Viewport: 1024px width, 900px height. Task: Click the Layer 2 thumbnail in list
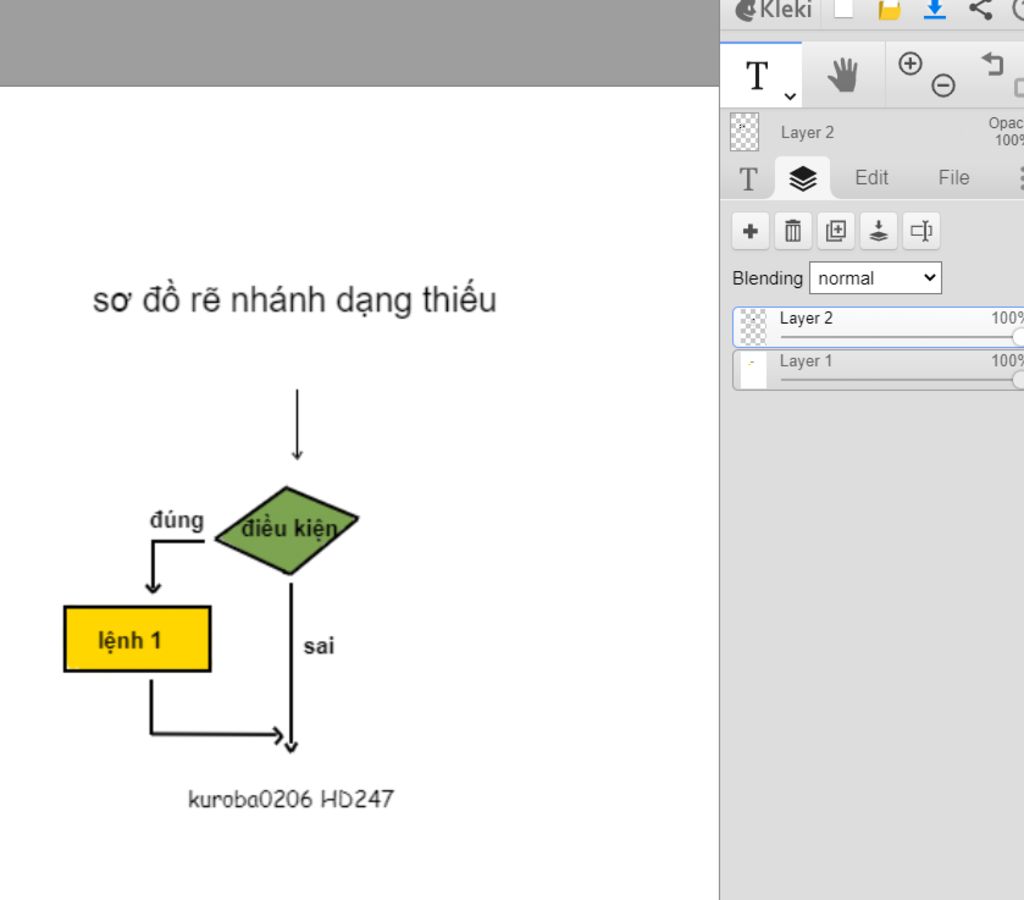coord(753,327)
